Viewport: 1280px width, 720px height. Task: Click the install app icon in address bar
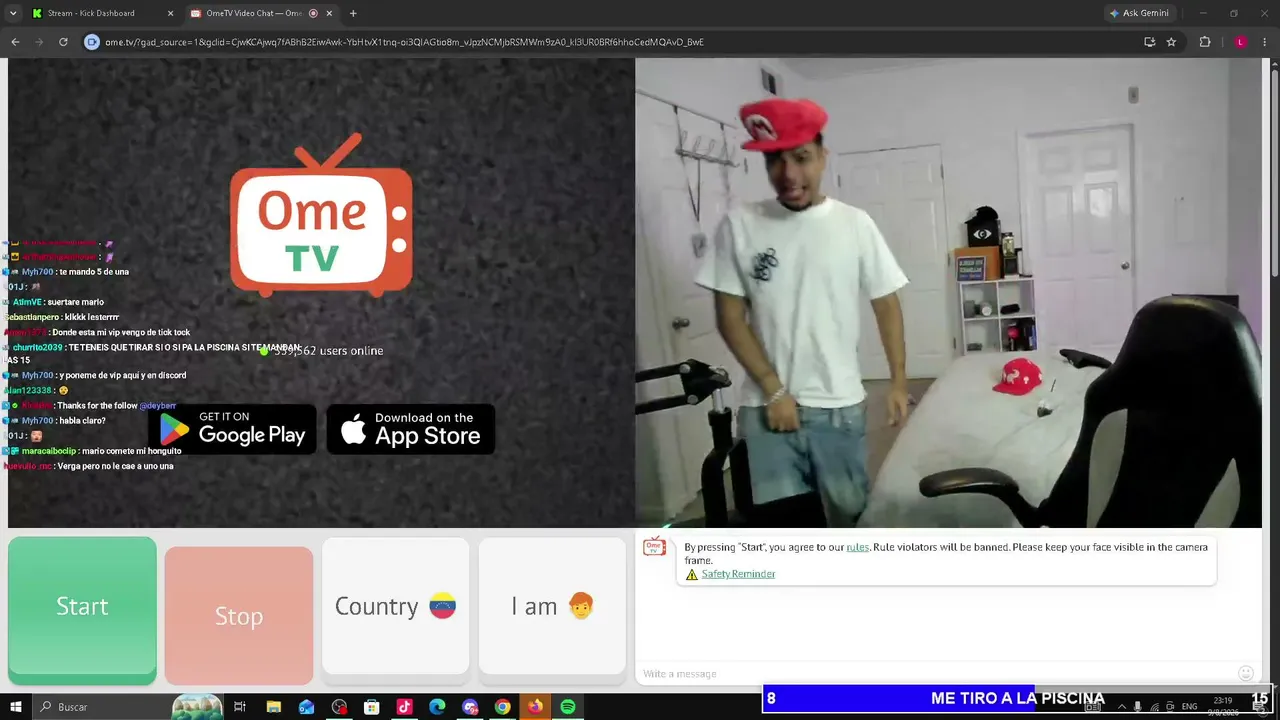click(1149, 42)
